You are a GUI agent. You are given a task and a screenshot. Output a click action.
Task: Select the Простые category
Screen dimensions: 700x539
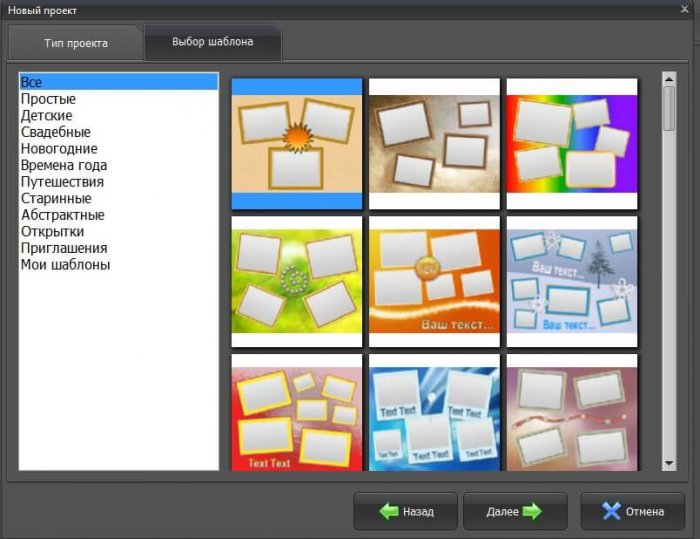(48, 99)
